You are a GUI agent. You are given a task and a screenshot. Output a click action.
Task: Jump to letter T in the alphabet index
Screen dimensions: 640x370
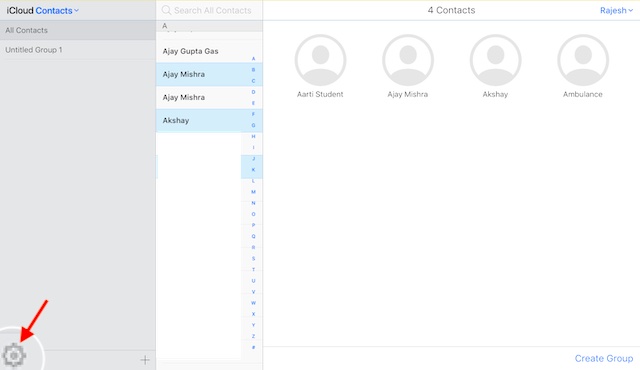click(253, 270)
